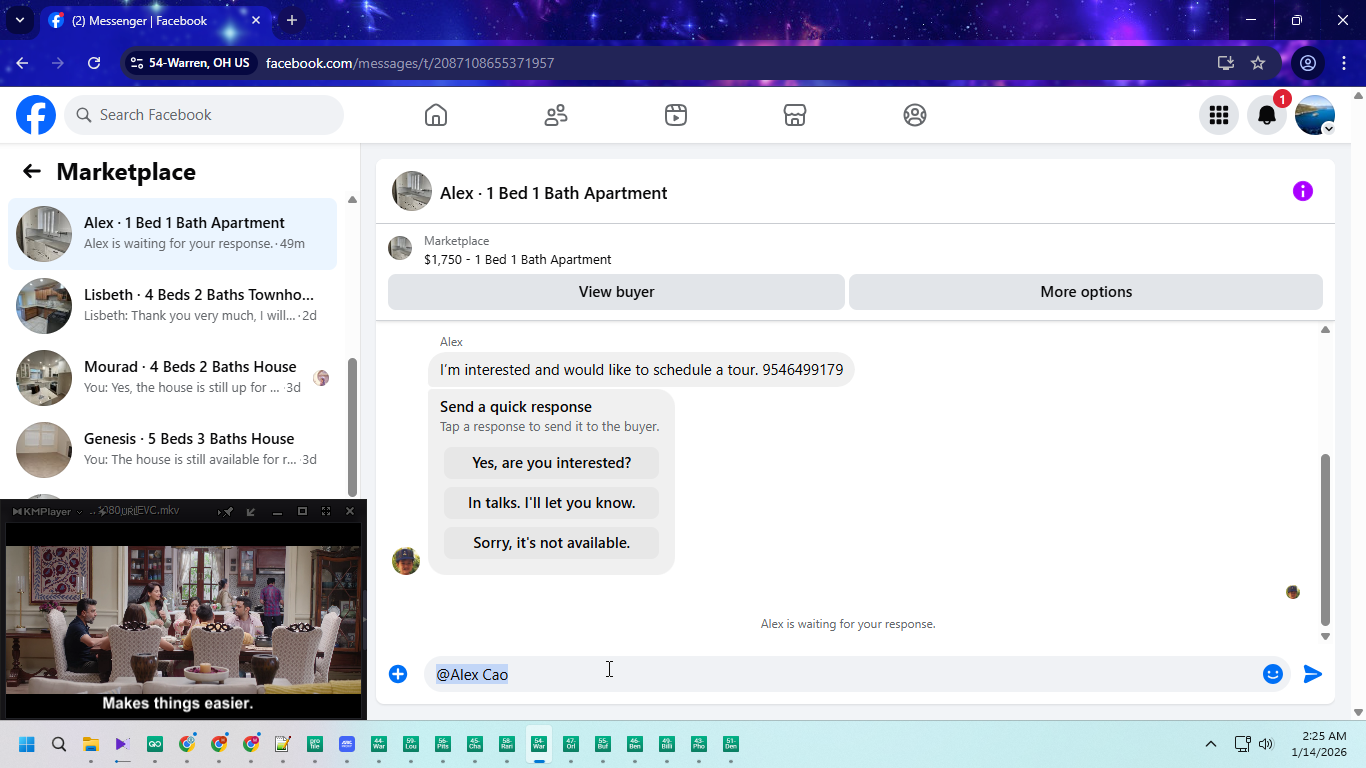Go to the Home feed icon
This screenshot has width=1366, height=768.
436,115
